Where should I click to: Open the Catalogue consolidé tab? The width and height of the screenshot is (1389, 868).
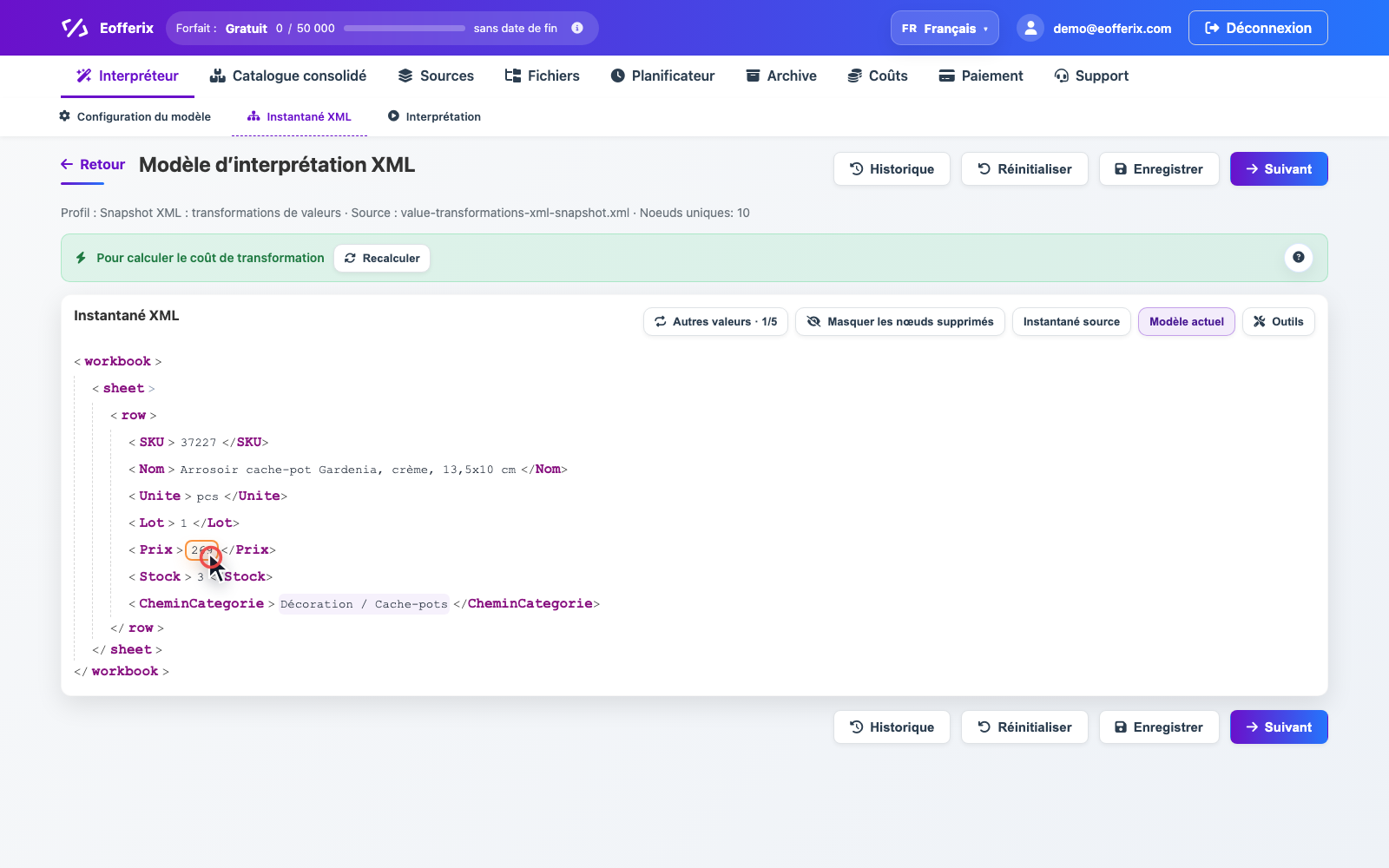[x=288, y=76]
